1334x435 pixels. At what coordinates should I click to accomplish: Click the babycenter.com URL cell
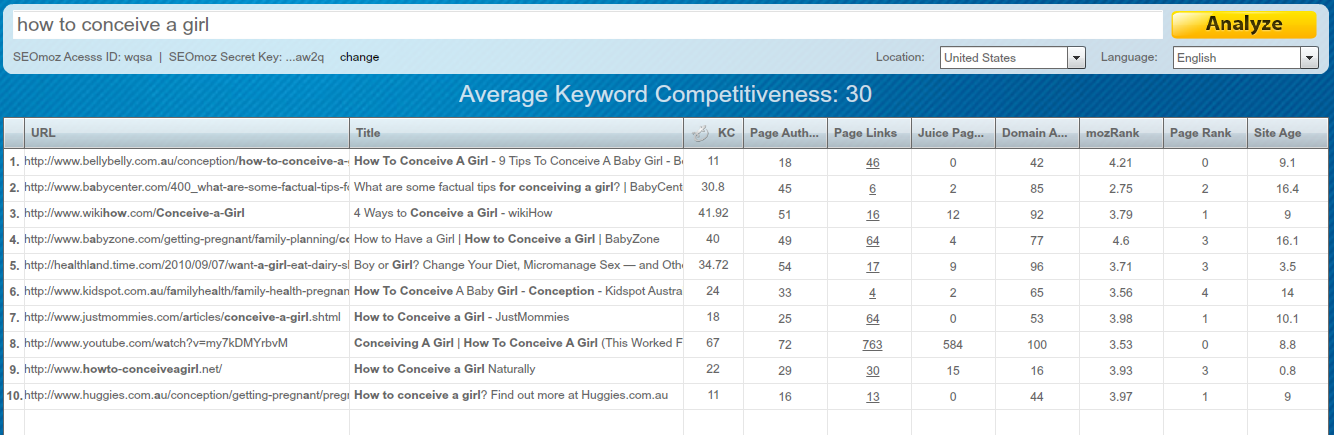click(187, 187)
